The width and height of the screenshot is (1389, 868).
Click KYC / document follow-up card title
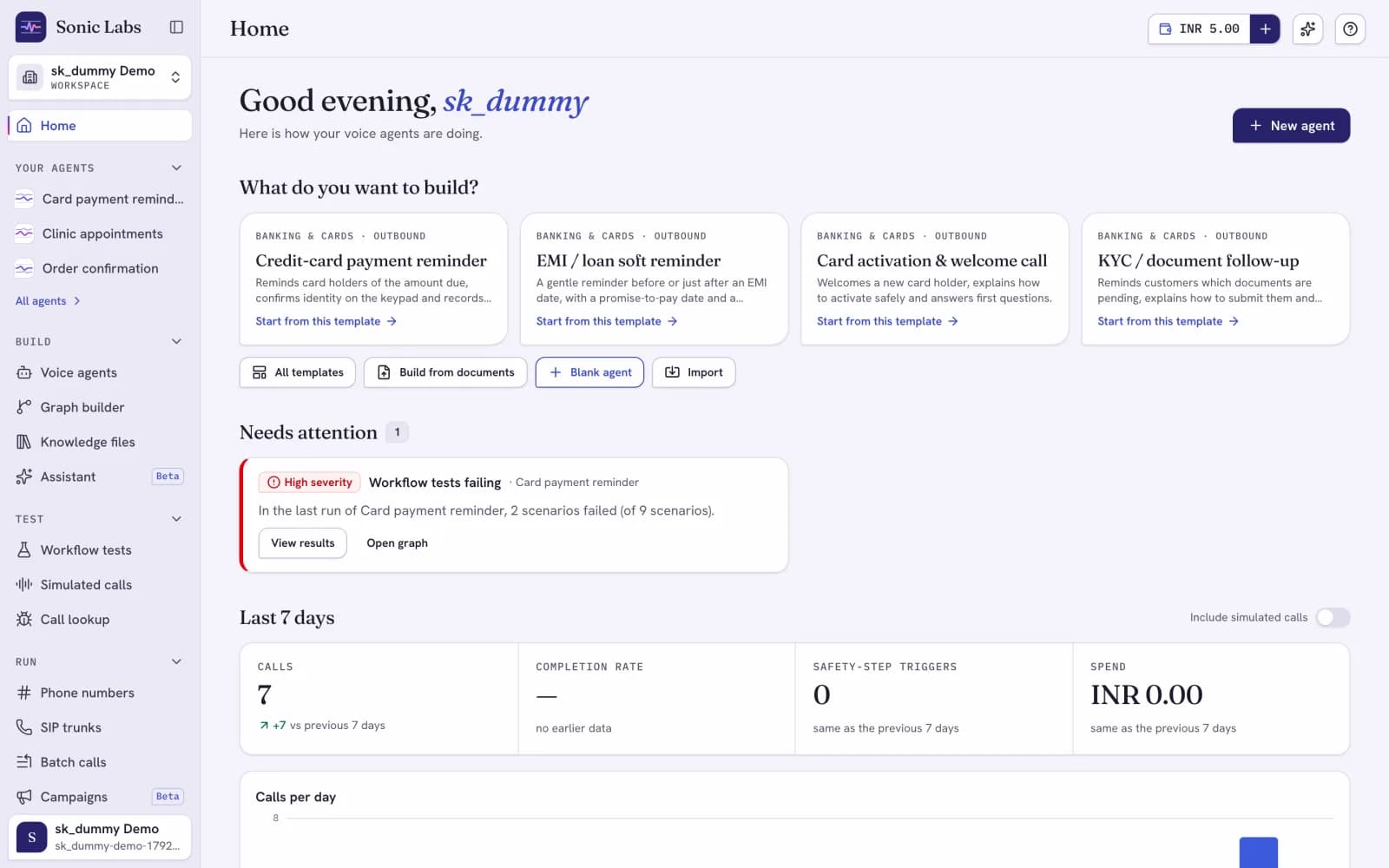tap(1198, 260)
